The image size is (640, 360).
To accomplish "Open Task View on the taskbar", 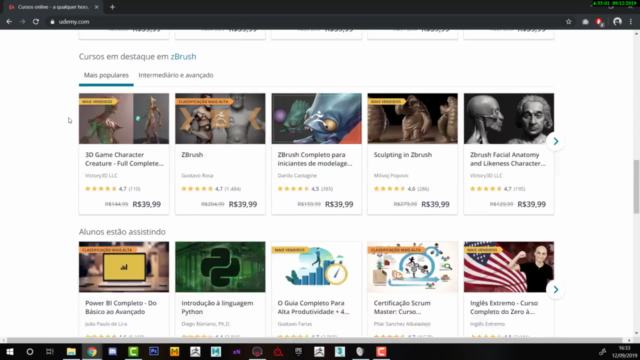I will tap(50, 351).
